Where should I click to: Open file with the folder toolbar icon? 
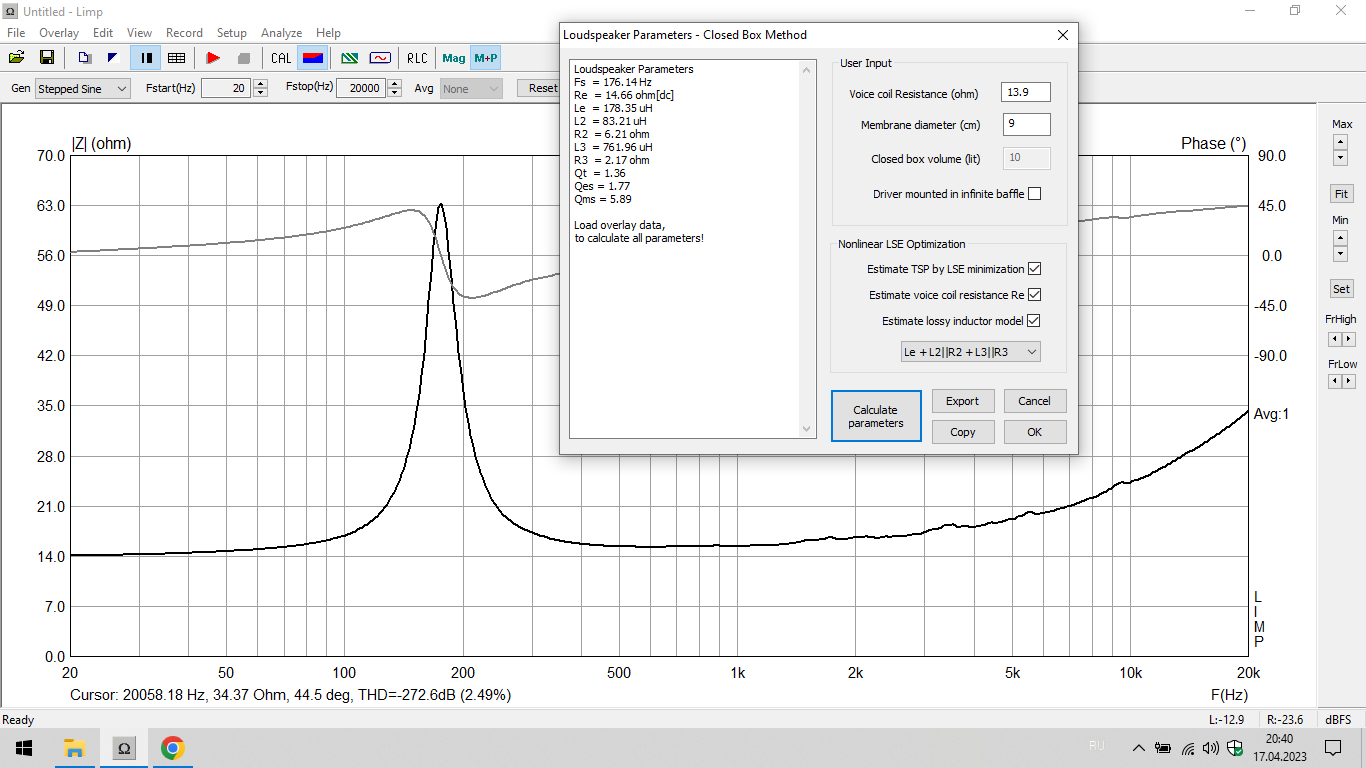17,58
